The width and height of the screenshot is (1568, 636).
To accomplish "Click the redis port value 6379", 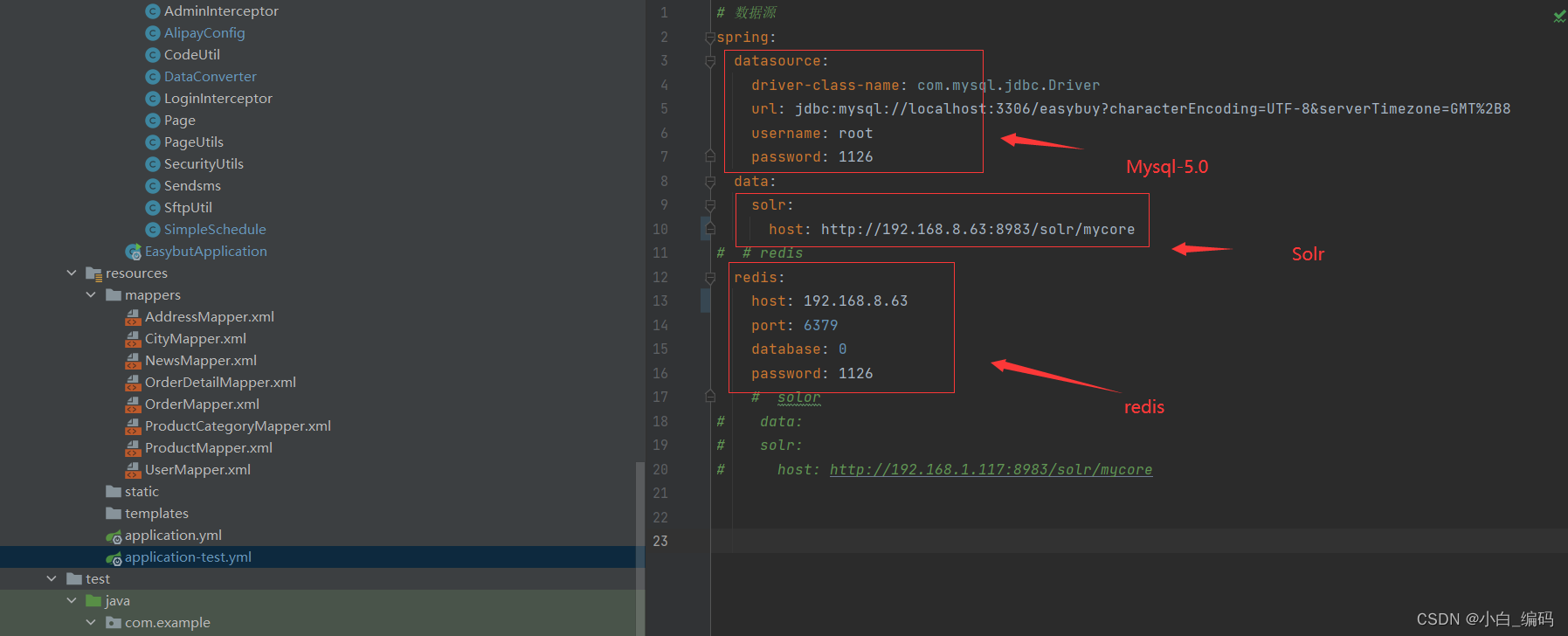I will pos(821,326).
